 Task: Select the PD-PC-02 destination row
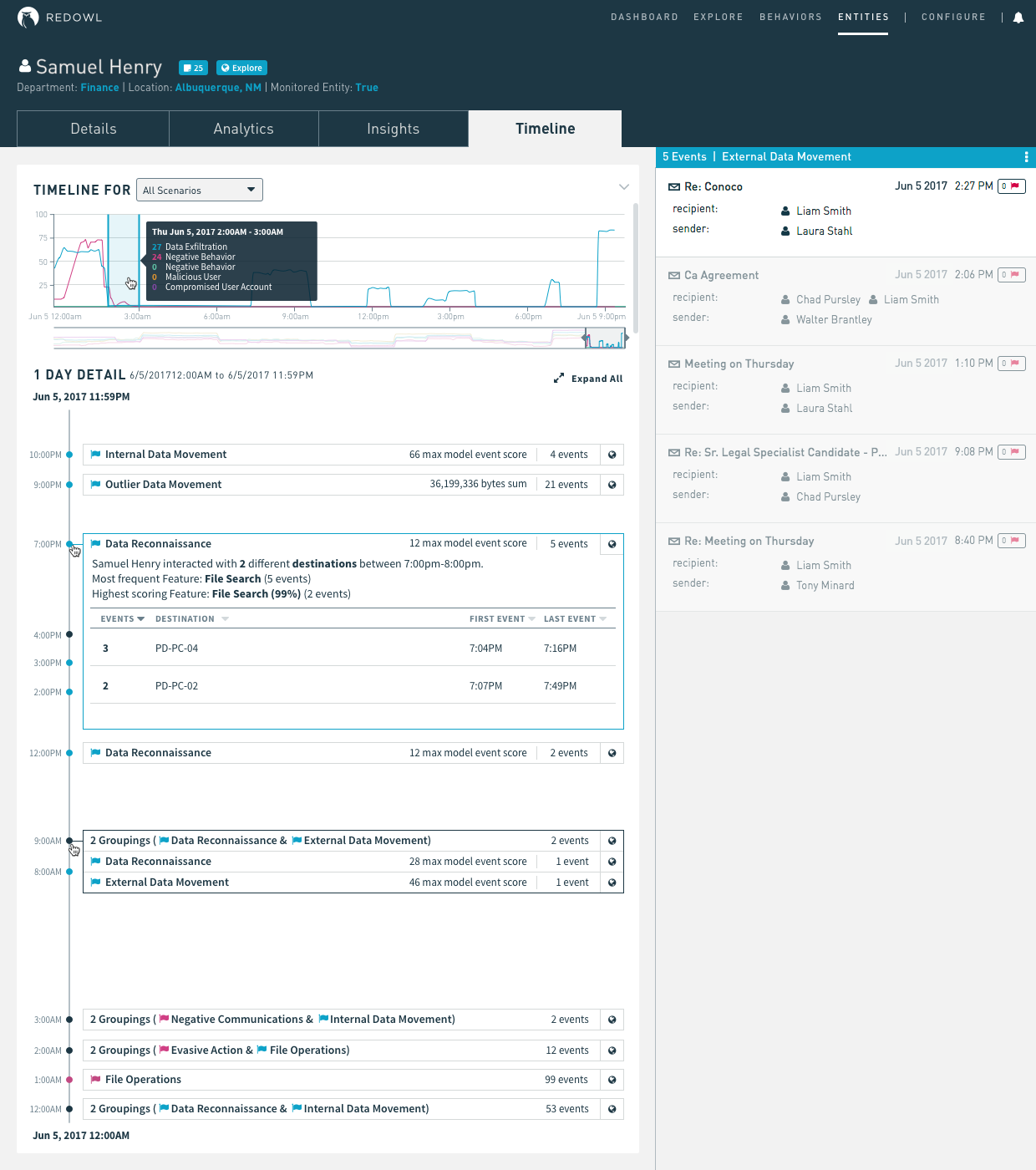(x=353, y=686)
